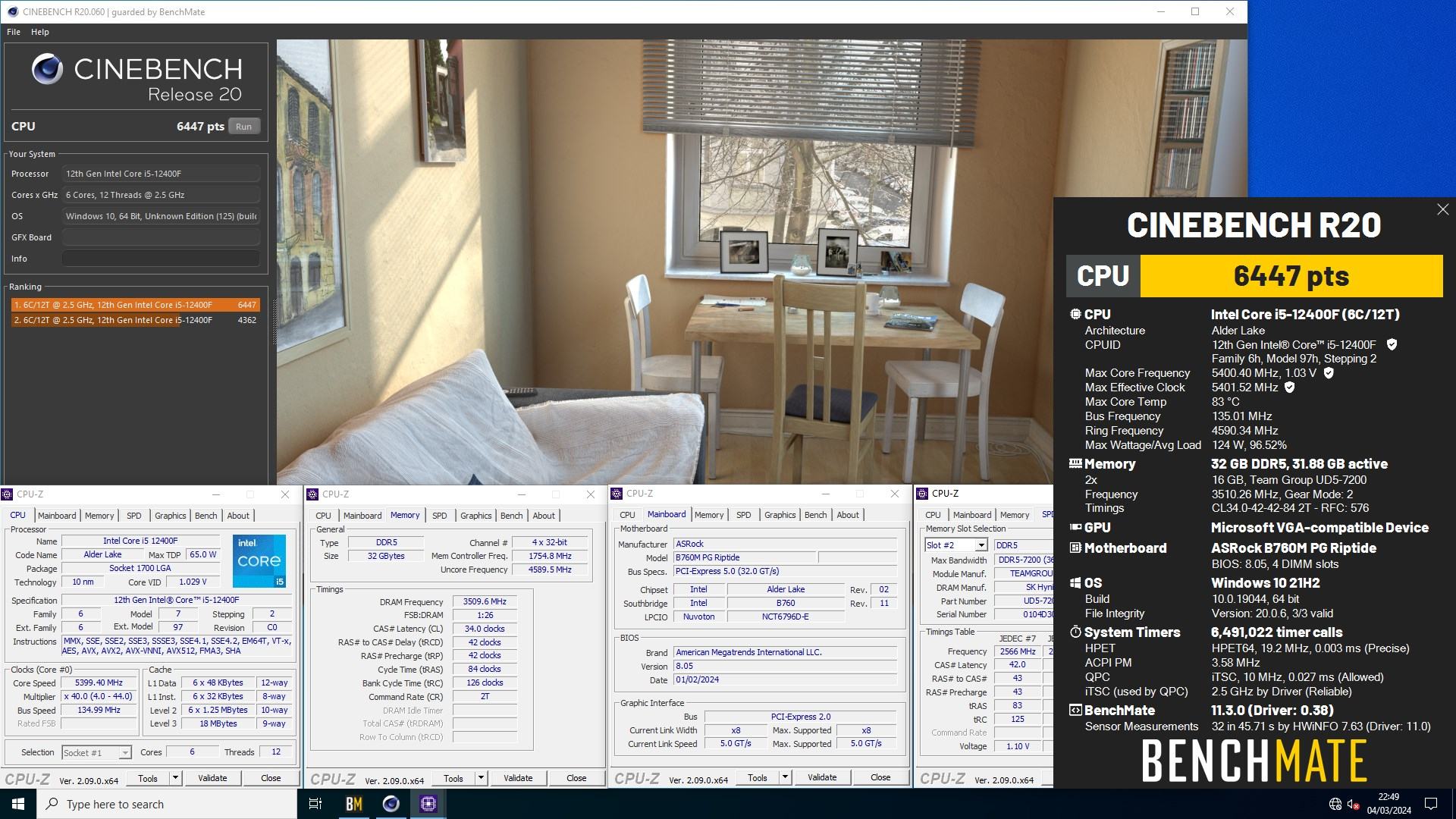Open the File menu in Cinebench
The width and height of the screenshot is (1456, 819).
14,32
